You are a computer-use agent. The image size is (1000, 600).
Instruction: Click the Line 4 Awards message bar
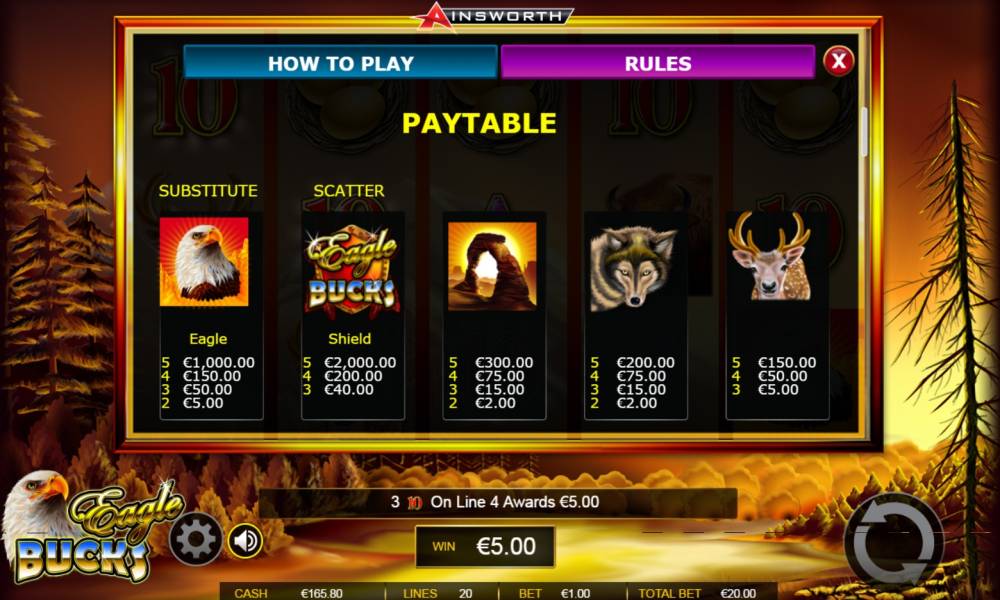497,502
